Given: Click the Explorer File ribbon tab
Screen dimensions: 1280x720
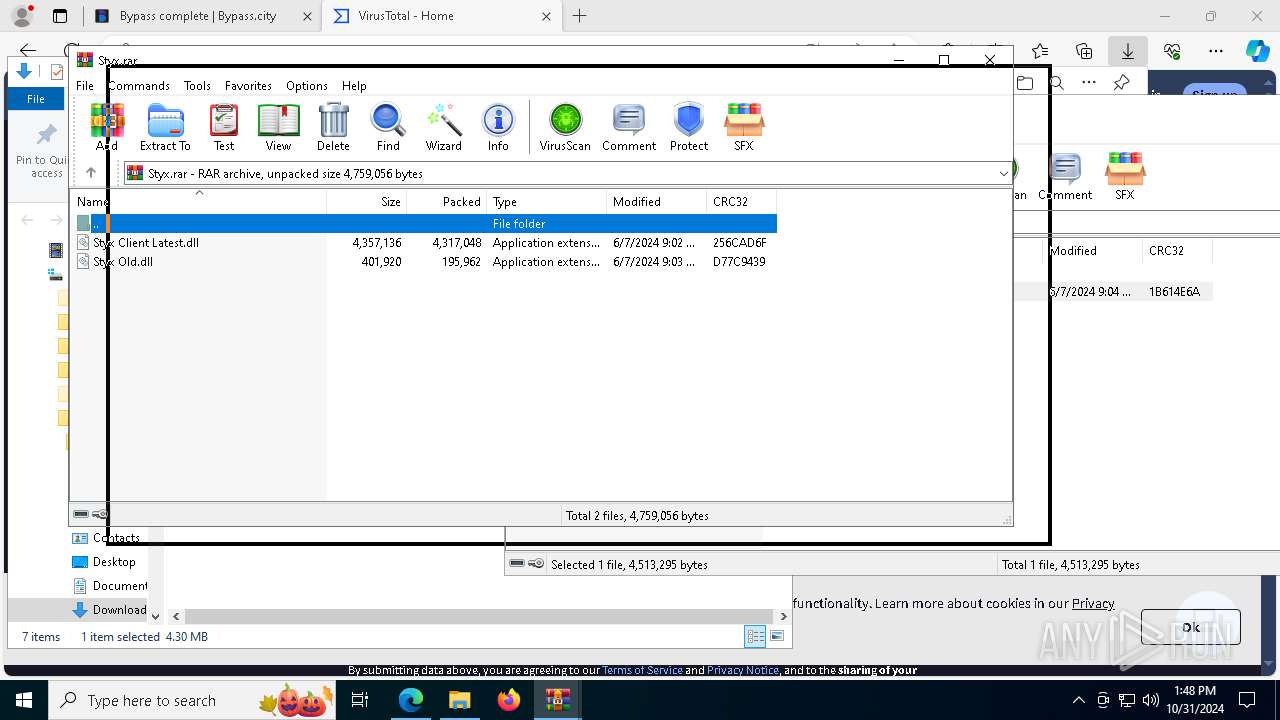Looking at the screenshot, I should [36, 98].
